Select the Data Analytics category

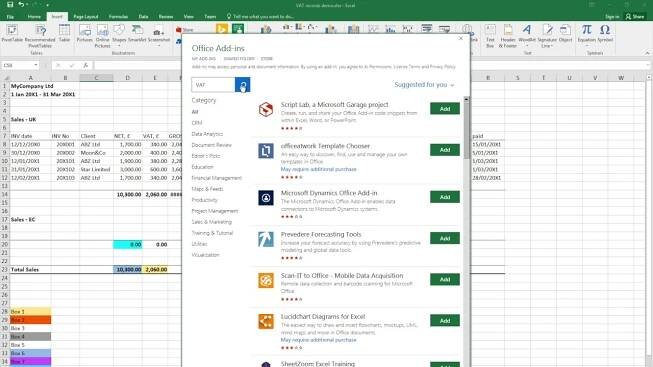[x=207, y=134]
